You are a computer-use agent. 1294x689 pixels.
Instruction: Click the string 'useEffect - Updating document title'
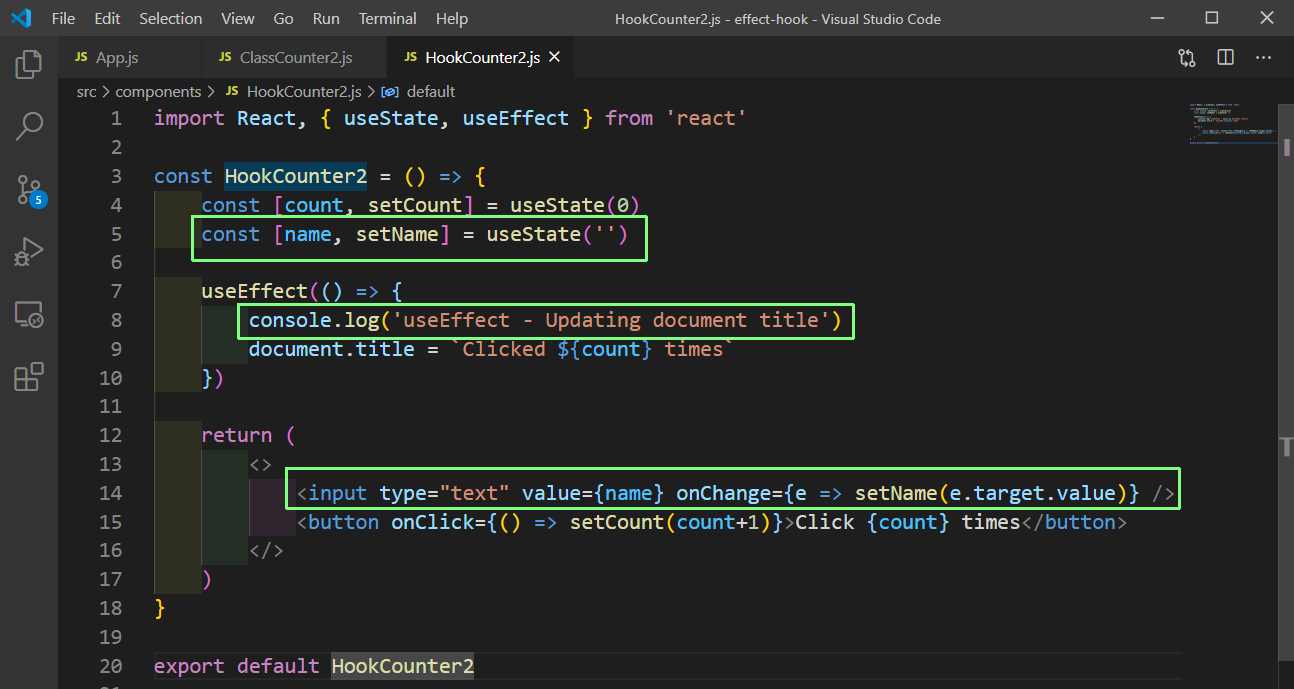[610, 320]
